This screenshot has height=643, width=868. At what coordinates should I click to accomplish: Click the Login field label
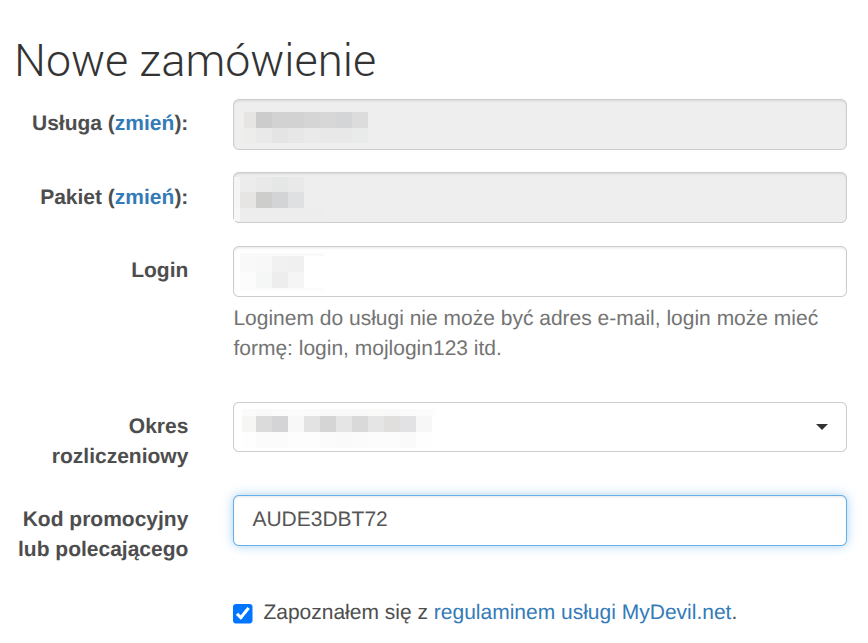[x=159, y=270]
